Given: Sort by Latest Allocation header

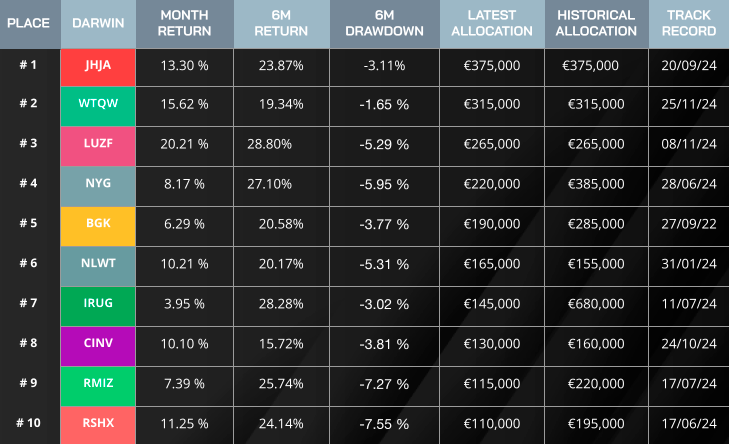Looking at the screenshot, I should tap(492, 23).
